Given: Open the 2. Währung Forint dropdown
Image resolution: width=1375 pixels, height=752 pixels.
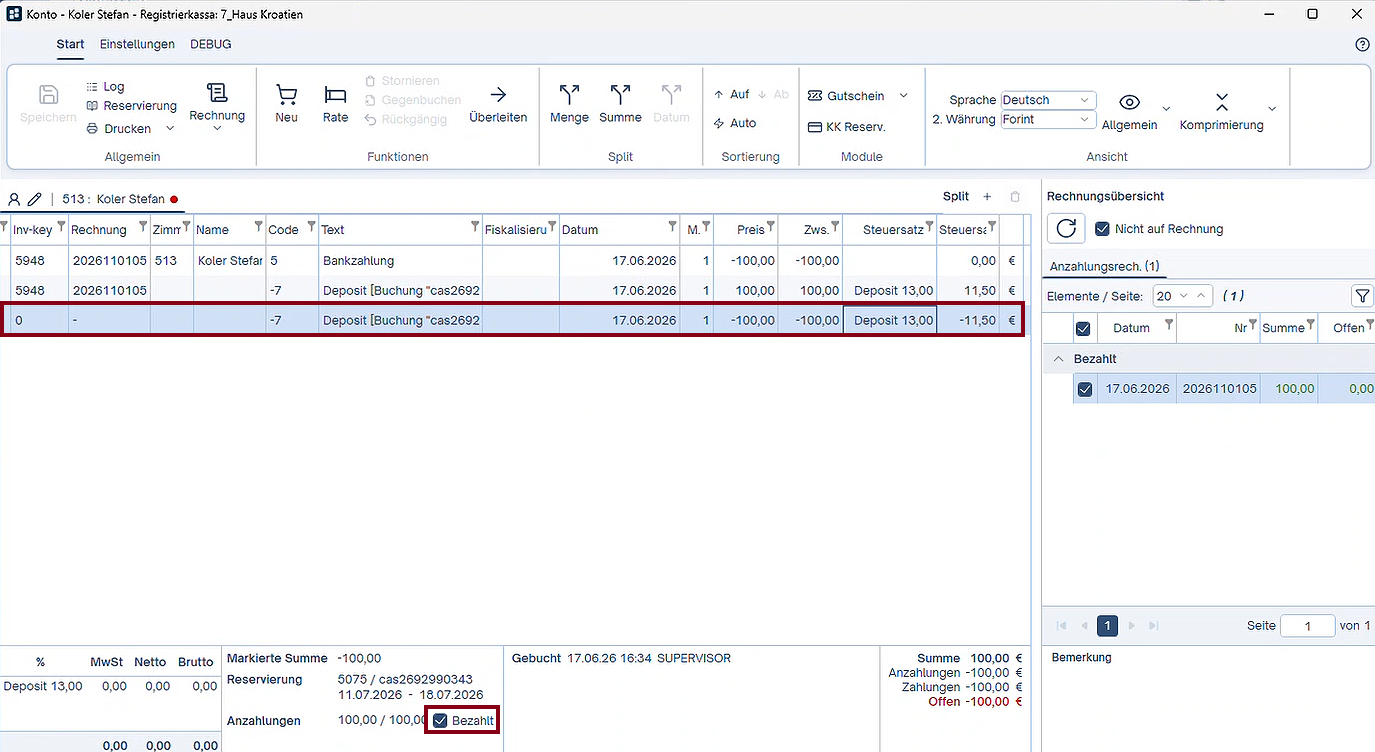Looking at the screenshot, I should click(1048, 119).
